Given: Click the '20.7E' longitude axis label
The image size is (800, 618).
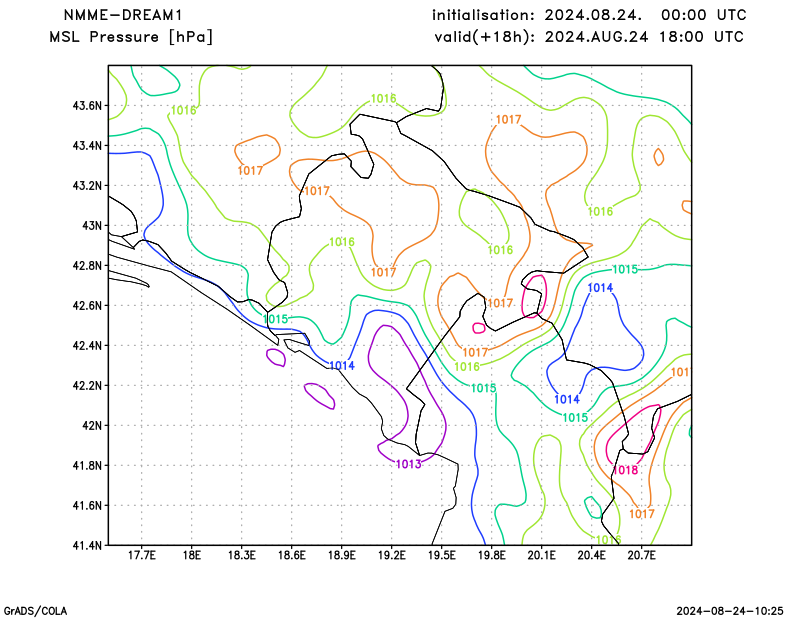Looking at the screenshot, I should click(x=641, y=555).
